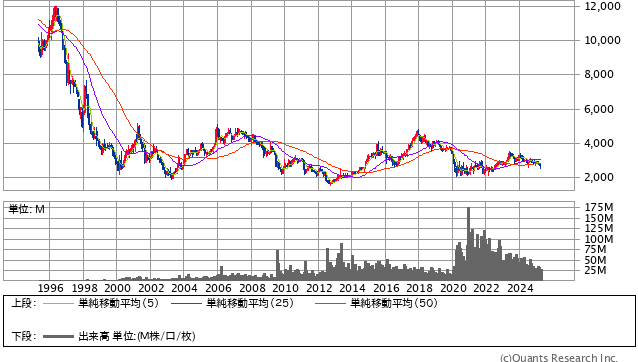
Task: Click the red 50-period moving average legend line
Action: click(x=330, y=303)
